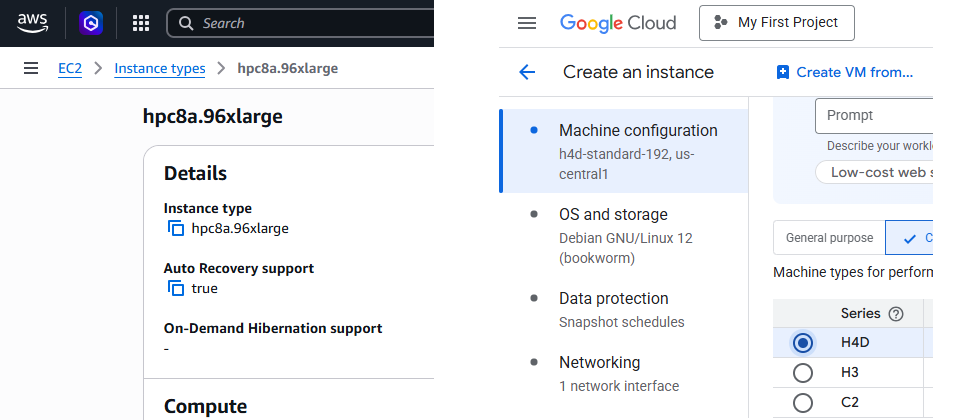Select the H3 series radio button
This screenshot has width=960, height=420.
tap(802, 373)
